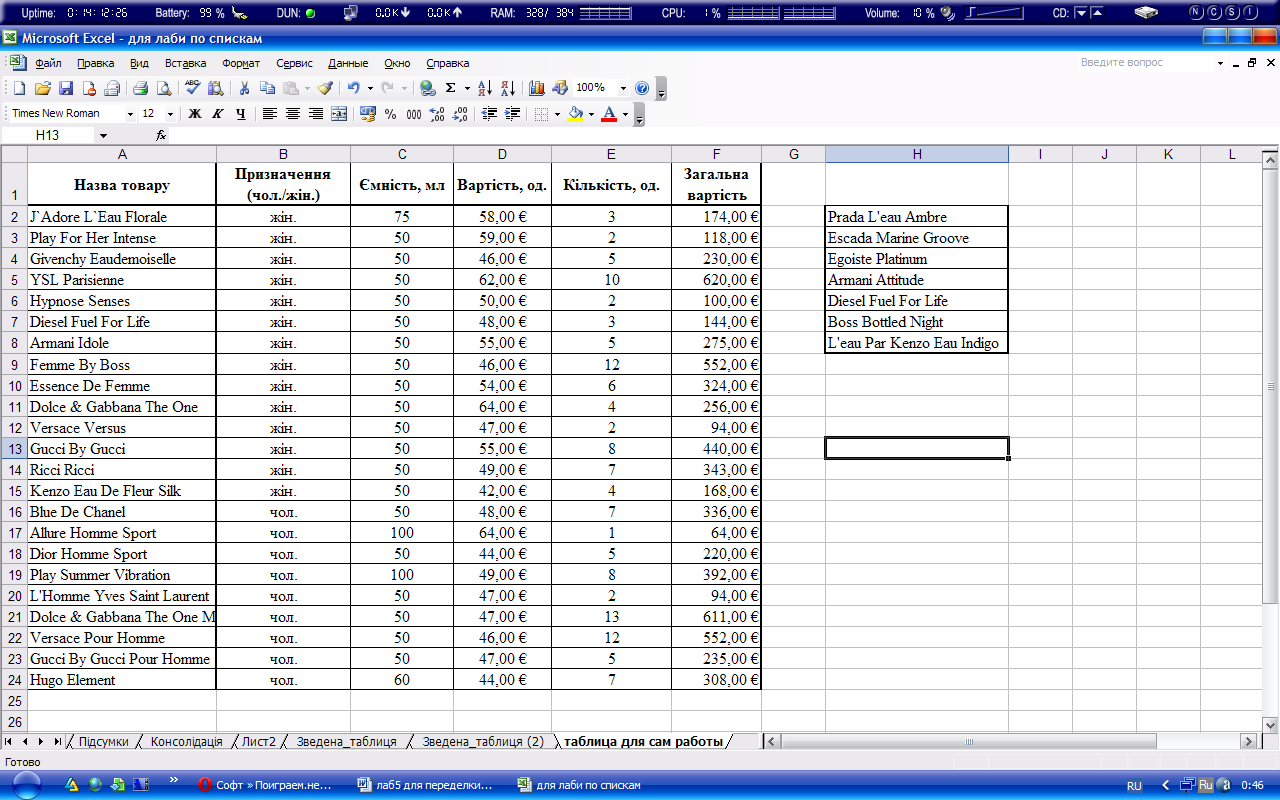Select column H header
The height and width of the screenshot is (800, 1280).
(x=917, y=154)
